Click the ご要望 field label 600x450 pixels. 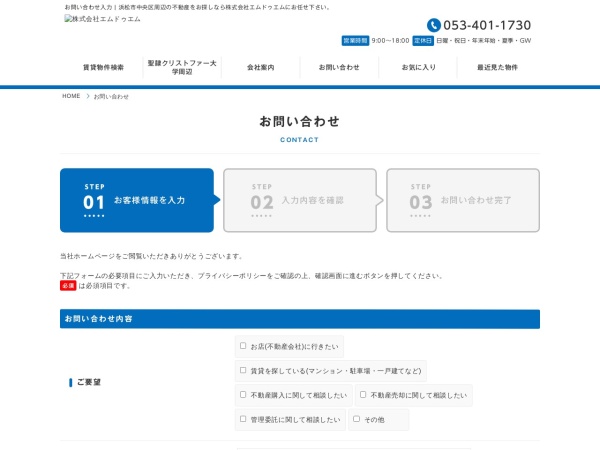pos(89,382)
